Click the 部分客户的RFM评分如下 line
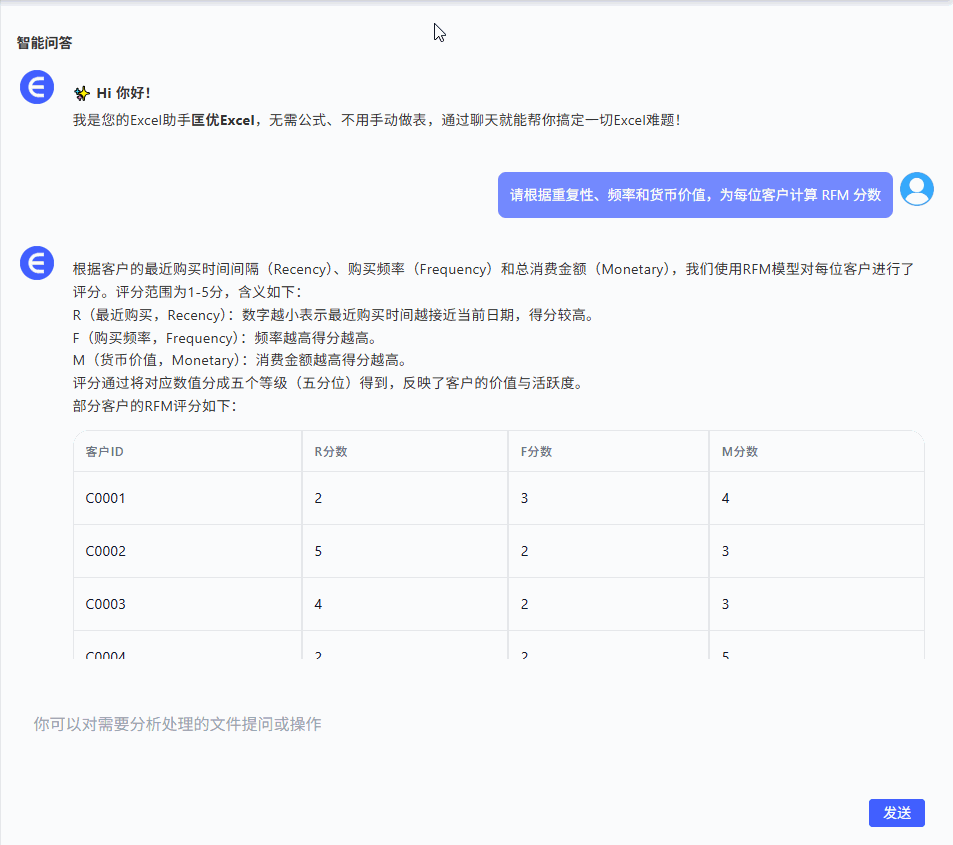 [154, 406]
